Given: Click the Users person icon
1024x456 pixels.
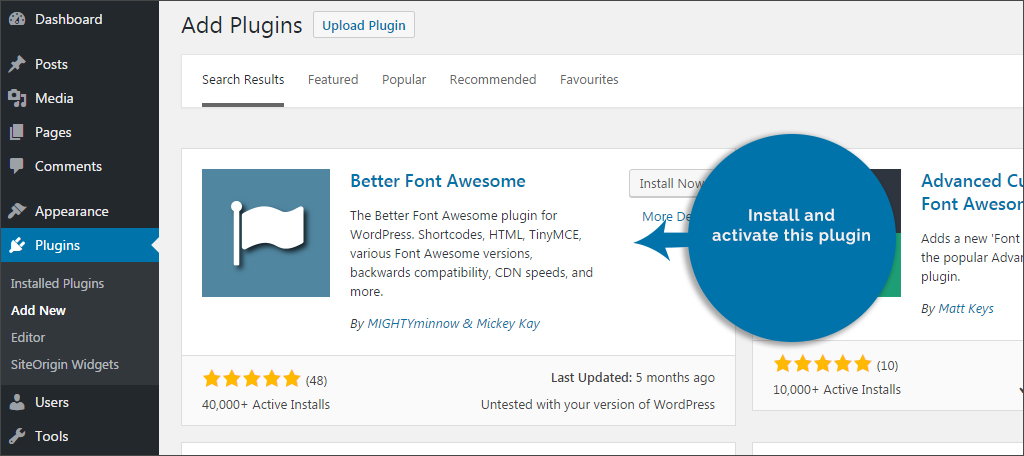Looking at the screenshot, I should [x=17, y=402].
